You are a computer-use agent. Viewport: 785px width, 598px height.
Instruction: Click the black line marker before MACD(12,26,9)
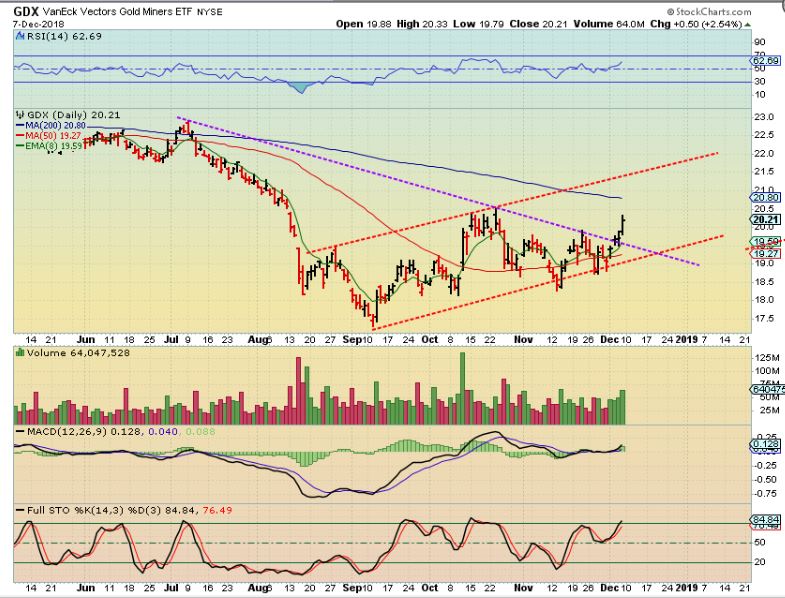point(20,431)
